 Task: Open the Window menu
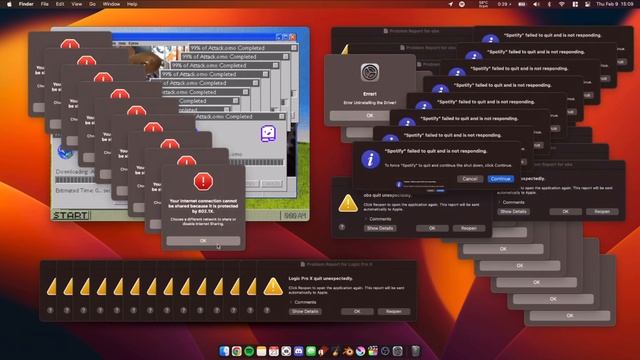(111, 4)
